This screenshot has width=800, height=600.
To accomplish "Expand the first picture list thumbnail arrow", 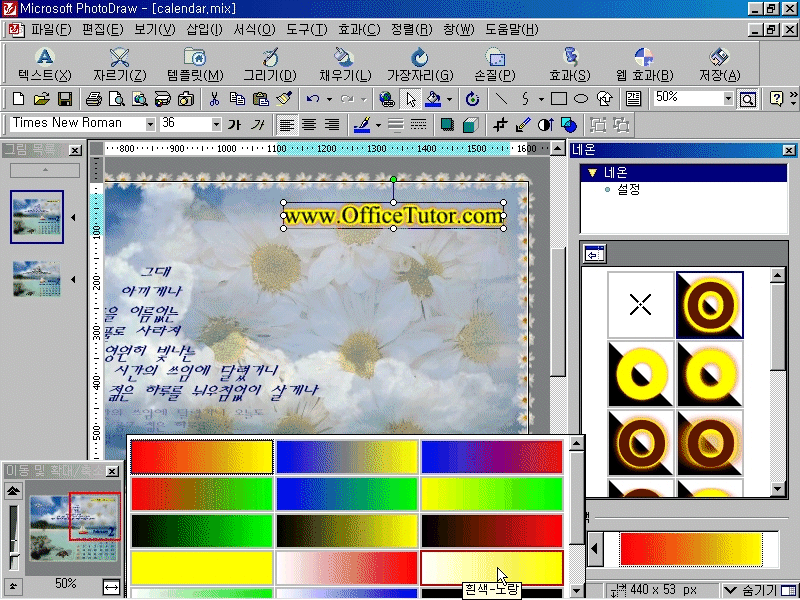I will click(73, 217).
